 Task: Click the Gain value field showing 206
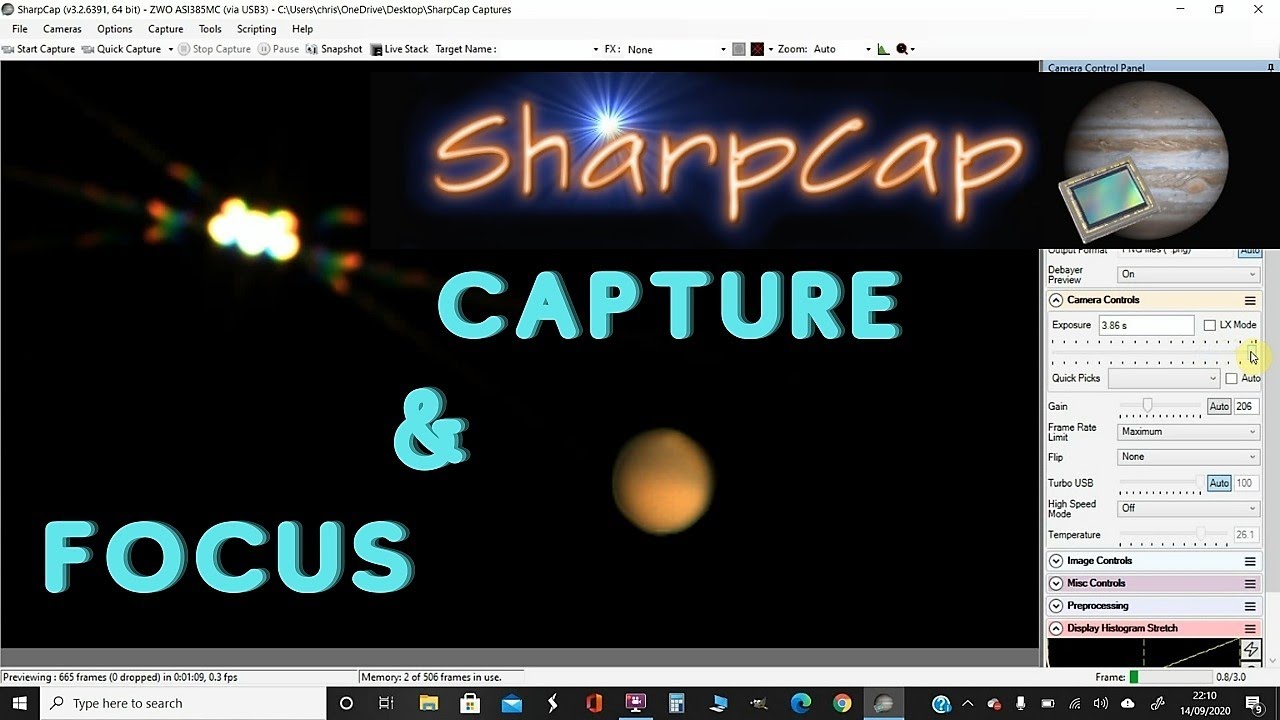tap(1245, 407)
